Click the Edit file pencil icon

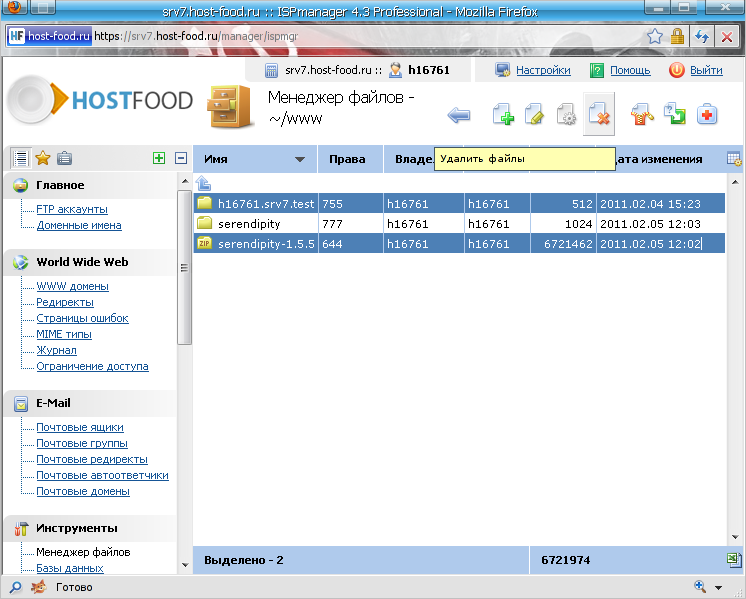click(x=534, y=115)
